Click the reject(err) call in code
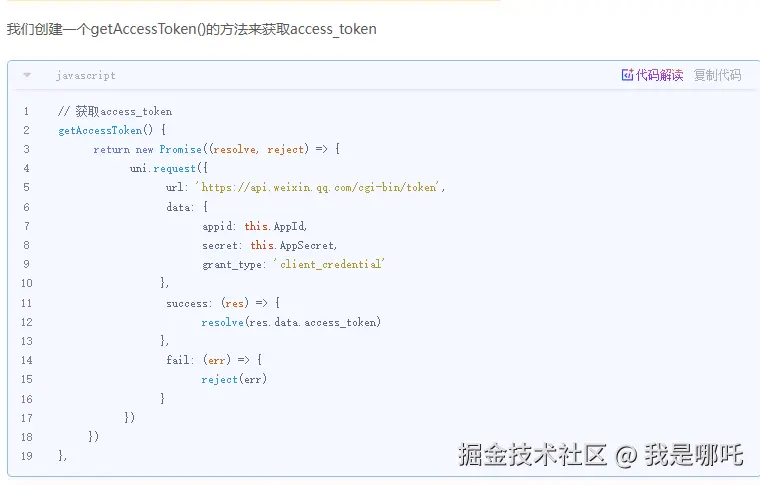Screen dimensions: 760x485 [x=234, y=379]
